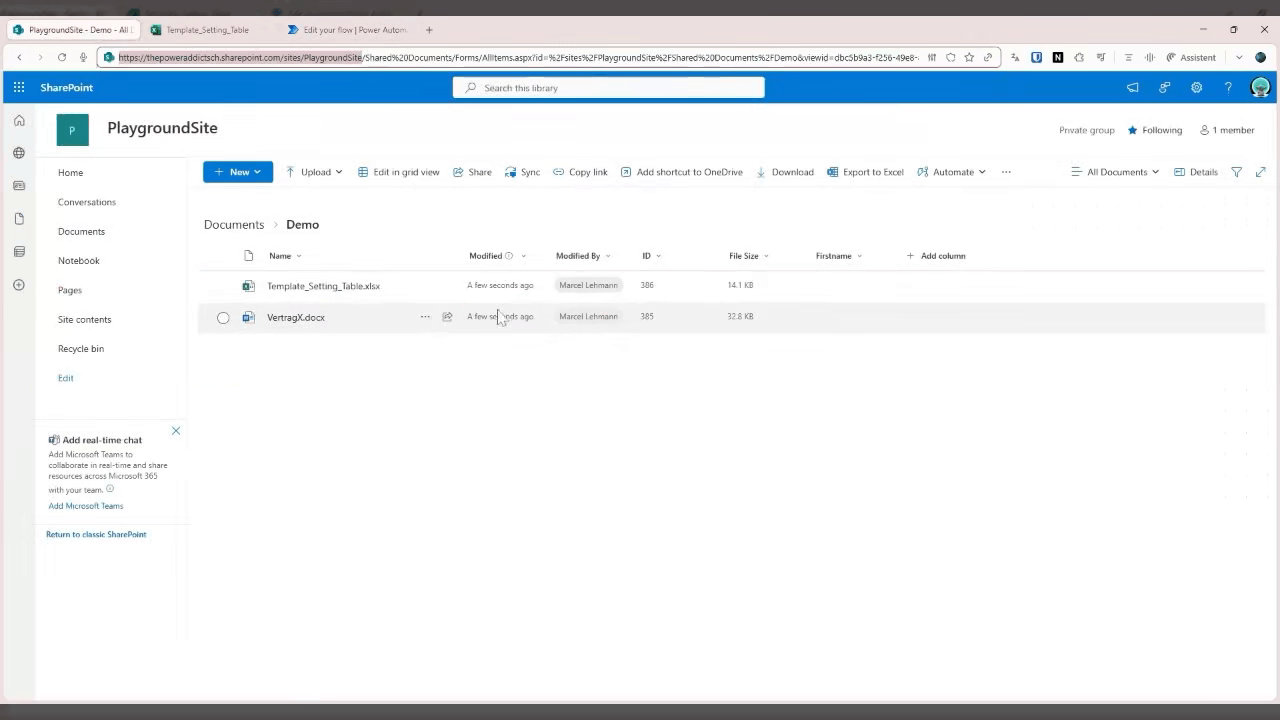Click Copy link in the command bar
Viewport: 1280px width, 720px height.
pyautogui.click(x=580, y=172)
